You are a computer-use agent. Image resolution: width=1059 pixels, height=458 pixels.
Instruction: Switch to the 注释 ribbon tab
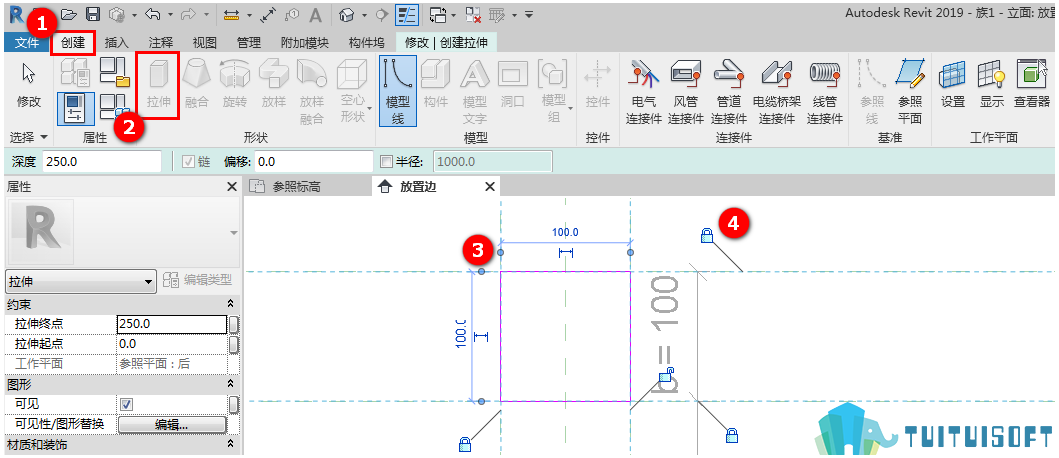[x=161, y=43]
